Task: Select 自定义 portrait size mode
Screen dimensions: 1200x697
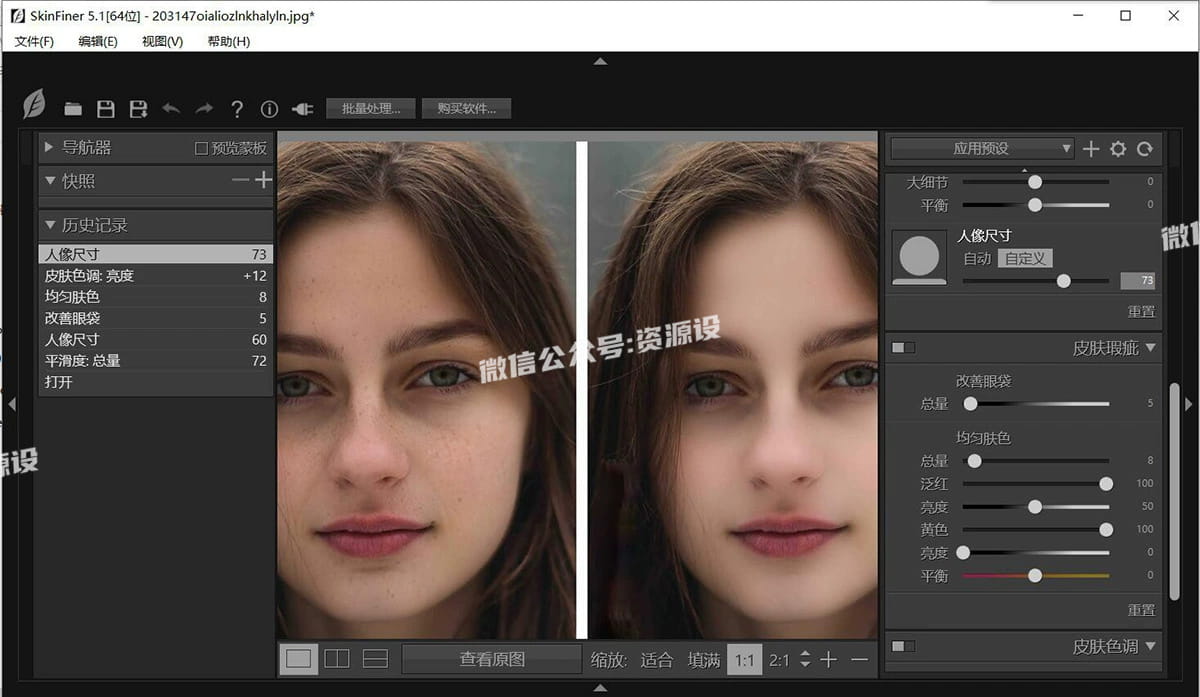Action: pos(1025,258)
